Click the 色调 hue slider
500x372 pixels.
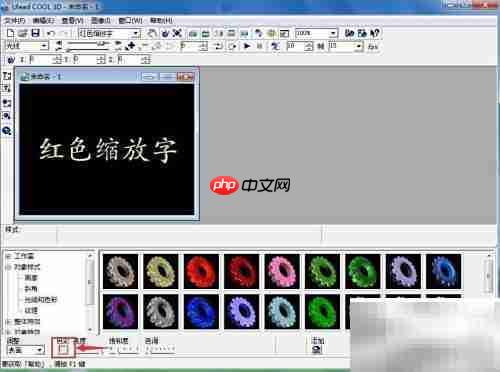pyautogui.click(x=161, y=349)
